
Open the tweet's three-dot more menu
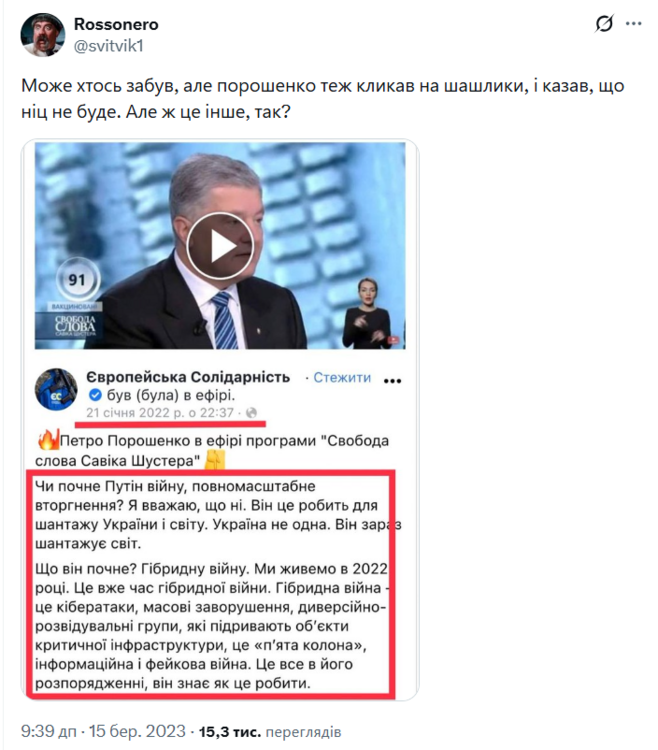pos(634,23)
